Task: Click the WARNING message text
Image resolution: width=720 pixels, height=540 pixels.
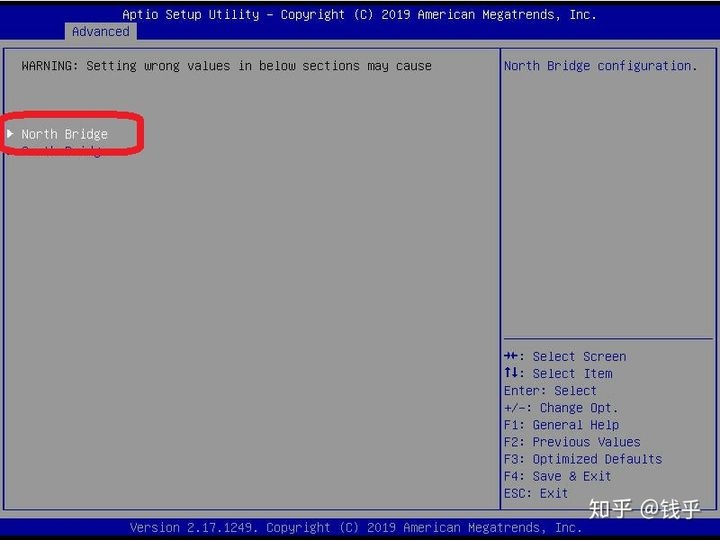Action: 226,66
